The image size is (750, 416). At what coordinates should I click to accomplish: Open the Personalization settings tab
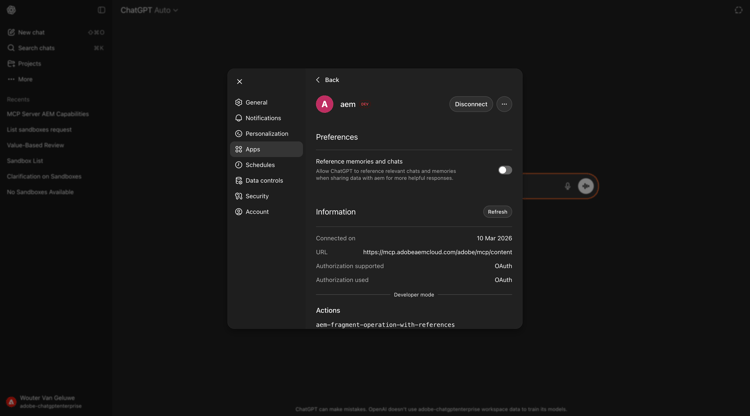click(266, 134)
